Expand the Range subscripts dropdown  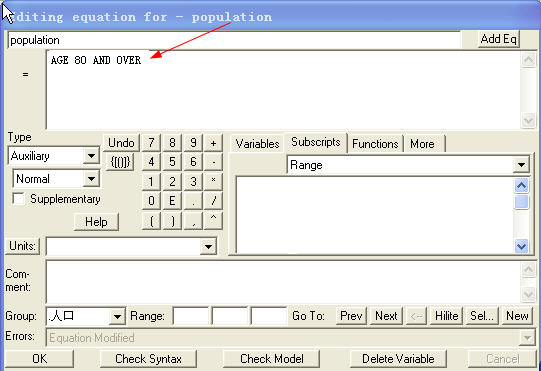pos(521,165)
